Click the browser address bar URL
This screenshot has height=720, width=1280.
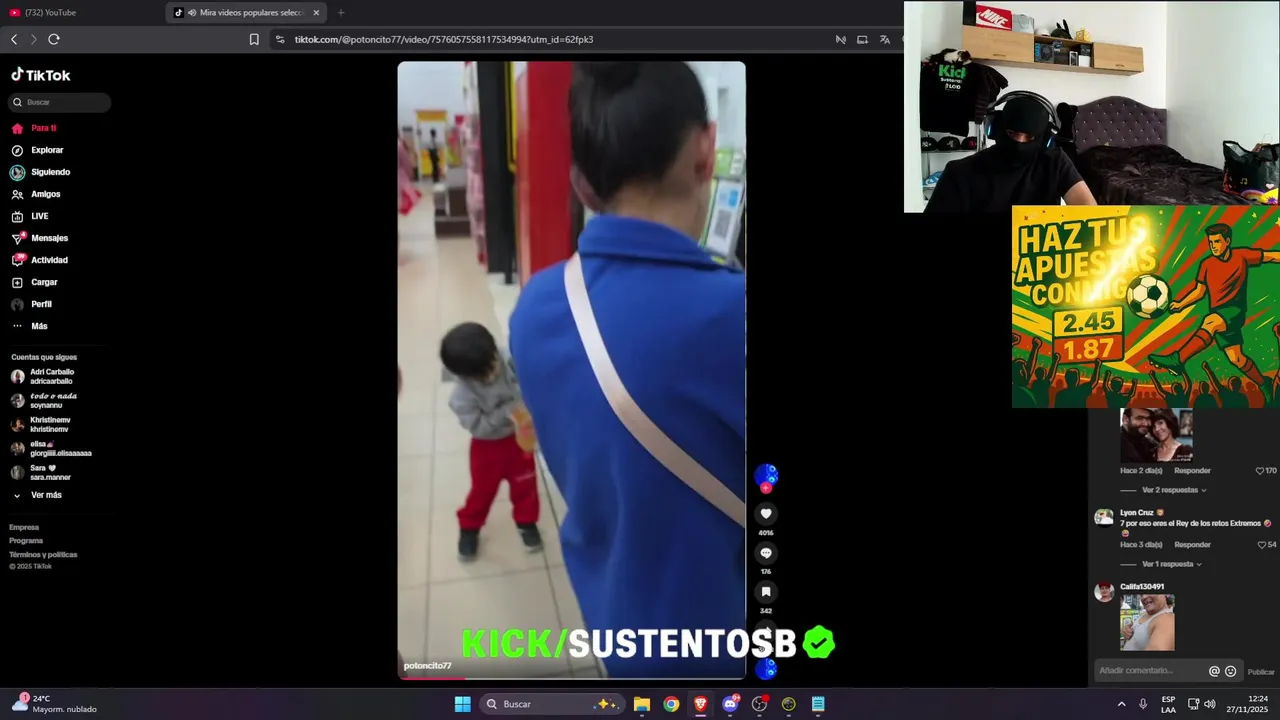click(444, 39)
